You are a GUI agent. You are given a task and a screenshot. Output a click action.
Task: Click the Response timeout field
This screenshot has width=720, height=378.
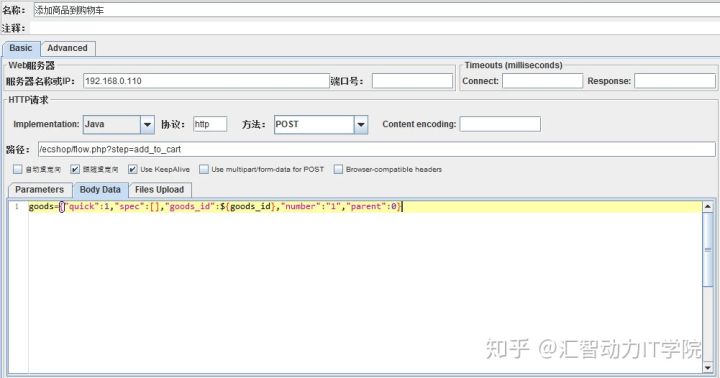click(x=675, y=81)
